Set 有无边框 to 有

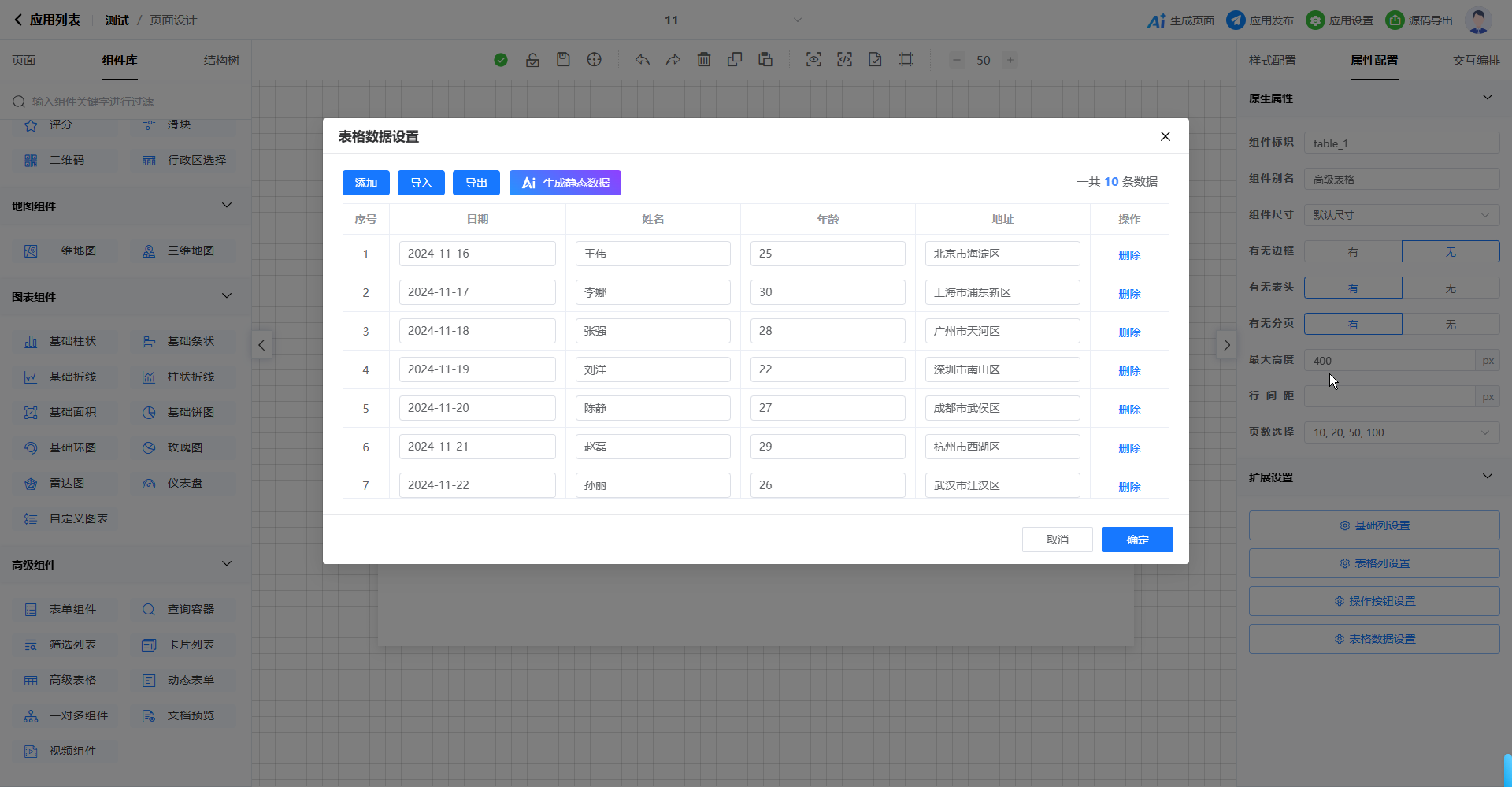(1352, 252)
